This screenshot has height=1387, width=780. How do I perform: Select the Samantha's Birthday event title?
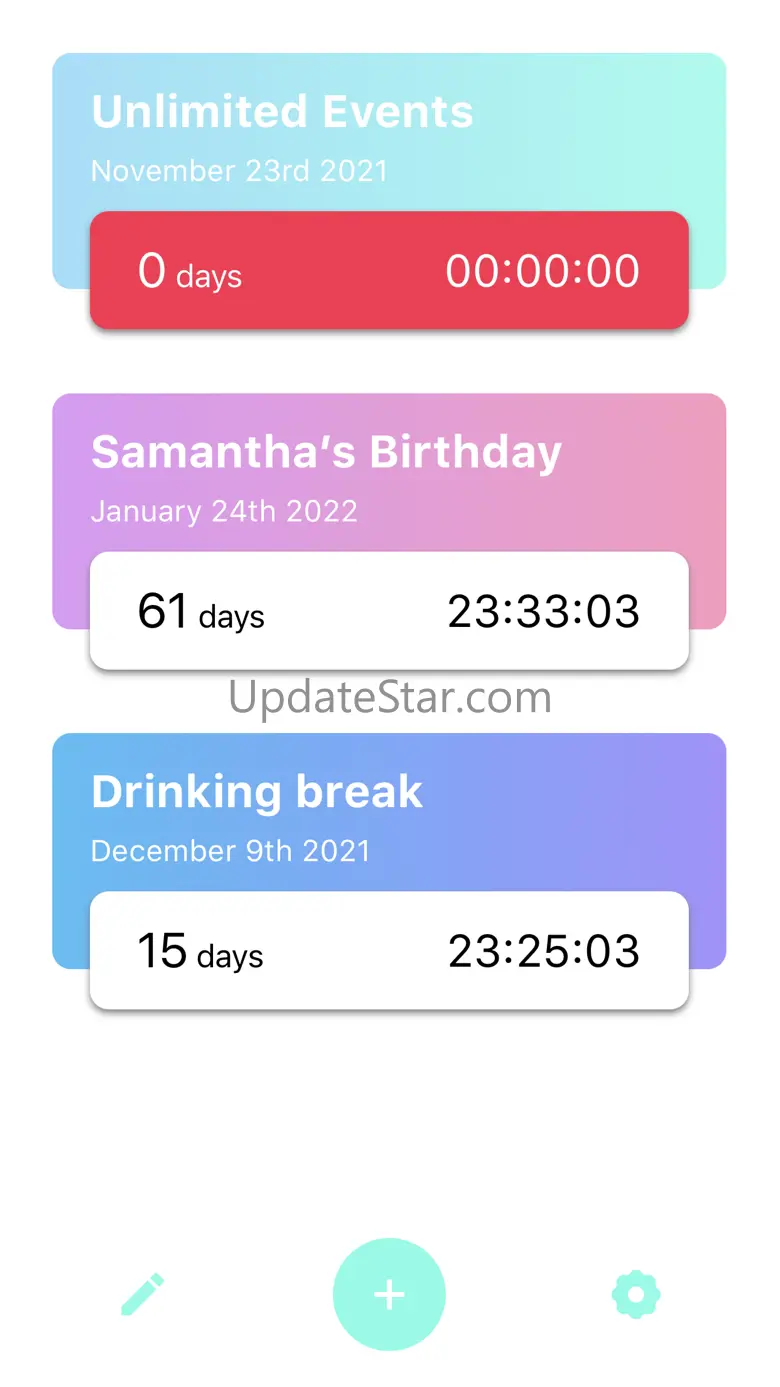(x=326, y=452)
